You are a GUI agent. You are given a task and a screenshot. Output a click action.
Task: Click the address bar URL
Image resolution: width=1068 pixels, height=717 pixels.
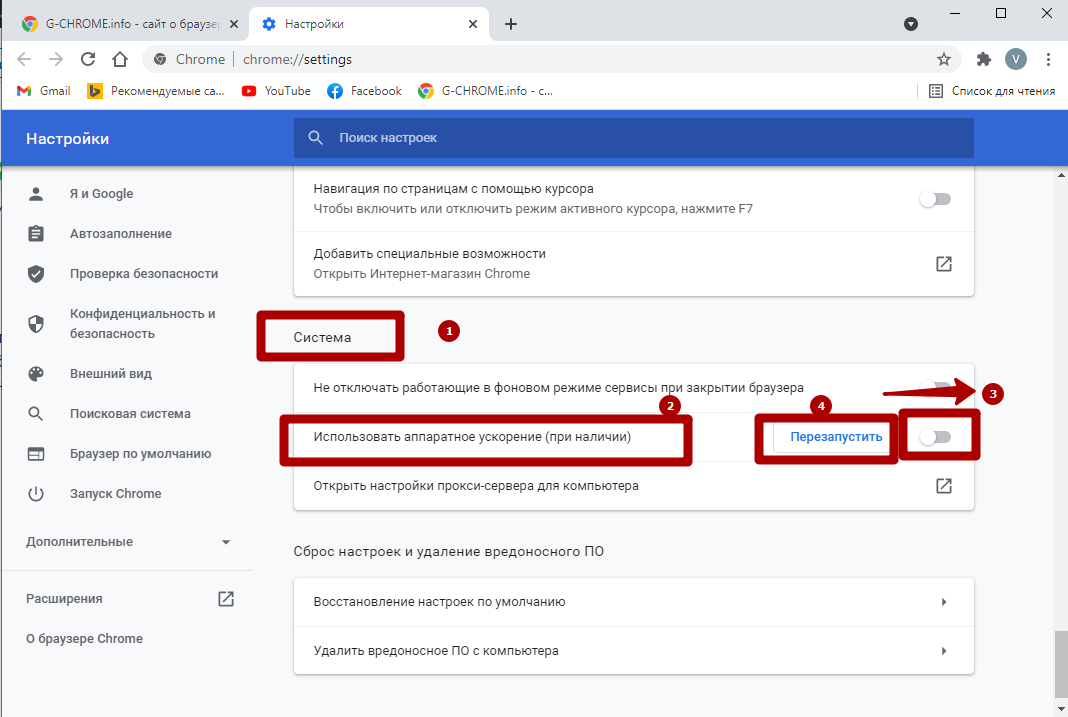coord(298,59)
